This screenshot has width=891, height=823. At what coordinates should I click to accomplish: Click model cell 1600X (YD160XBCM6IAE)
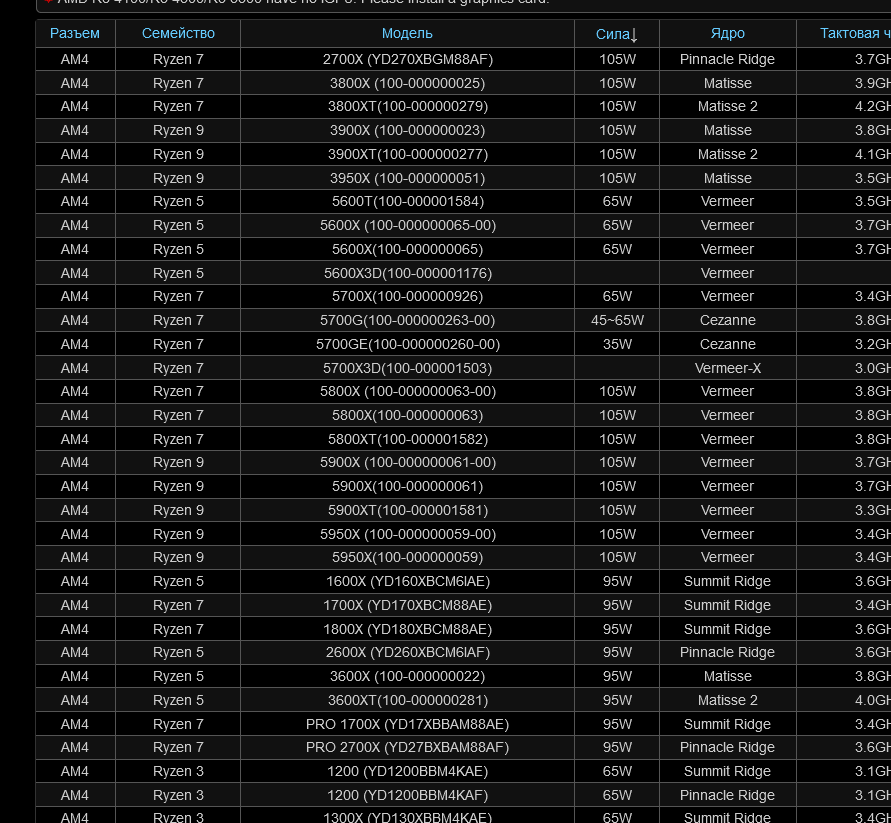click(407, 581)
